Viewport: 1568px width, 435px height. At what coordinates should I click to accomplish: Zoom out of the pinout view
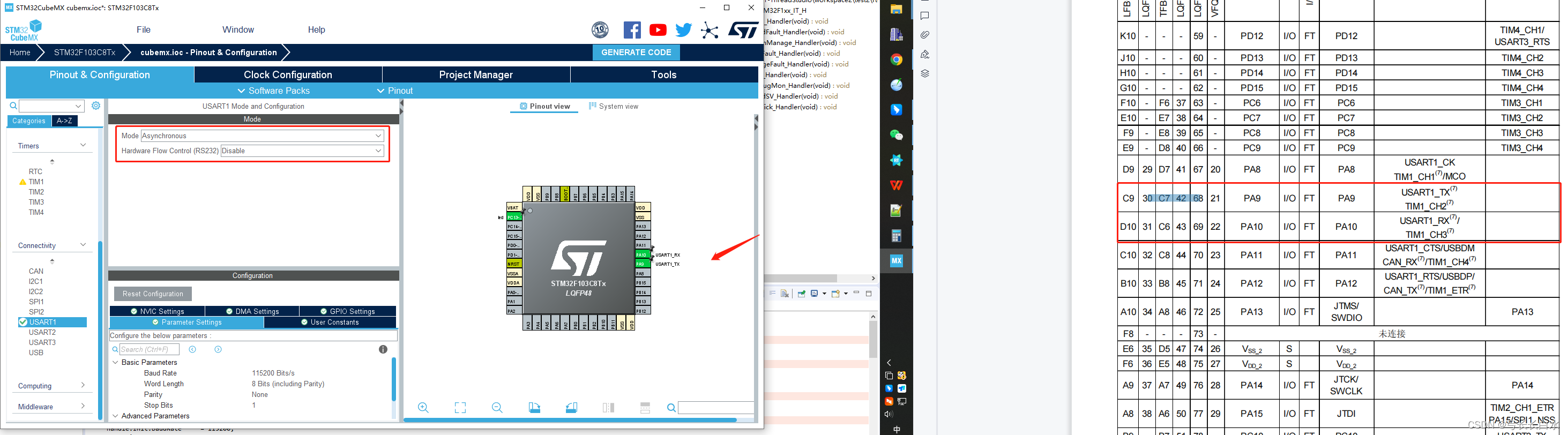497,408
